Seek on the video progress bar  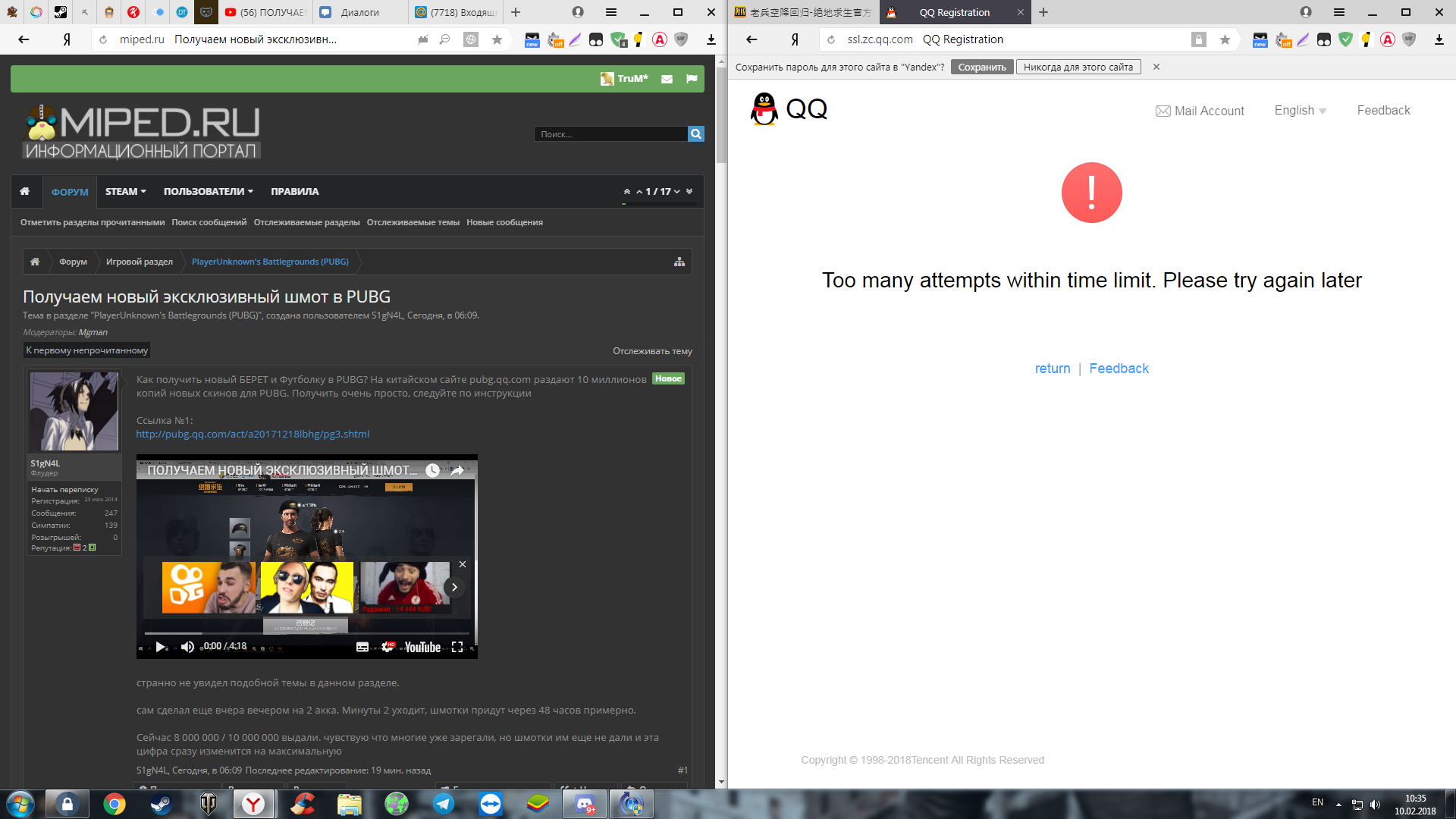point(307,633)
